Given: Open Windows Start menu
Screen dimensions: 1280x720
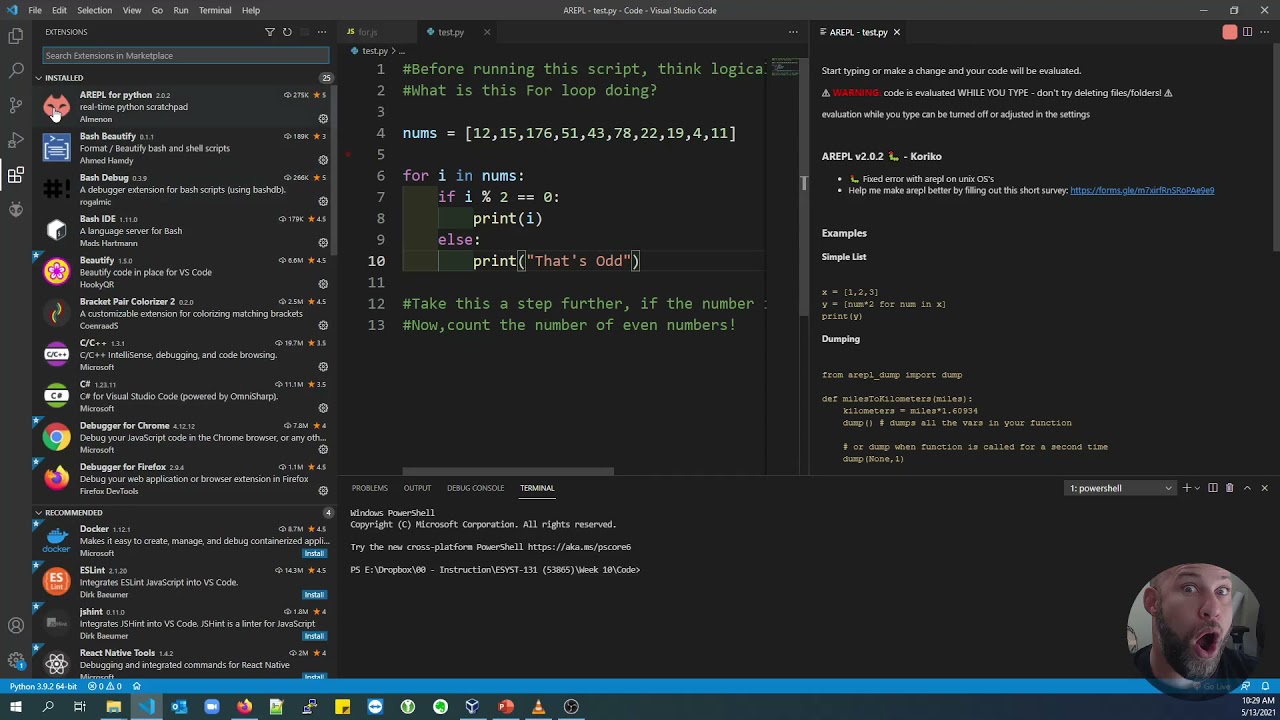Looking at the screenshot, I should click(x=15, y=707).
